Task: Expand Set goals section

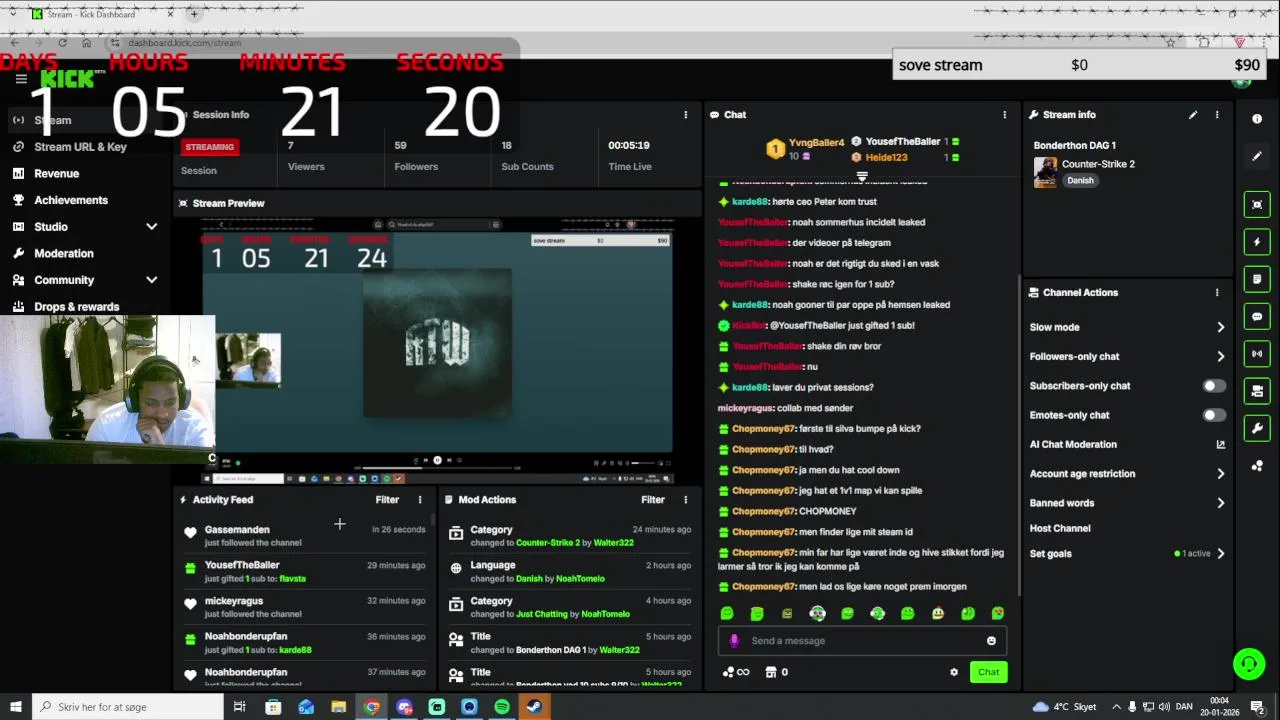Action: point(1220,553)
